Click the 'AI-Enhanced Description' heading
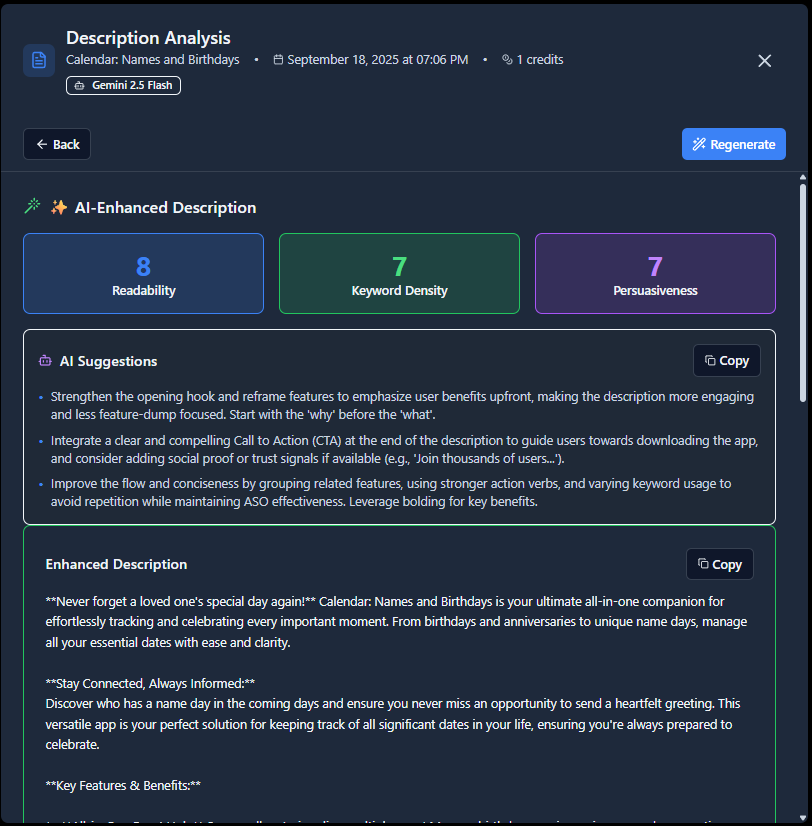 point(165,208)
